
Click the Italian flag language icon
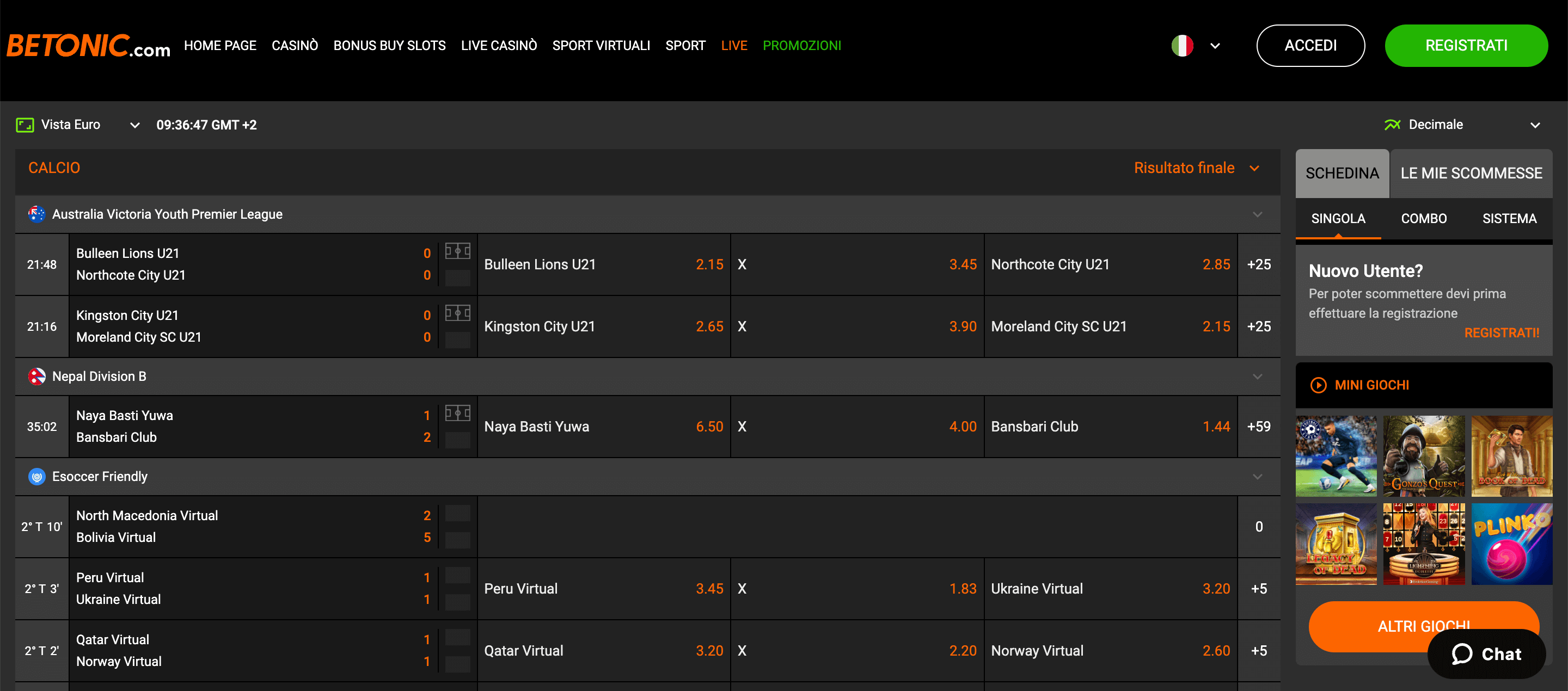tap(1181, 45)
